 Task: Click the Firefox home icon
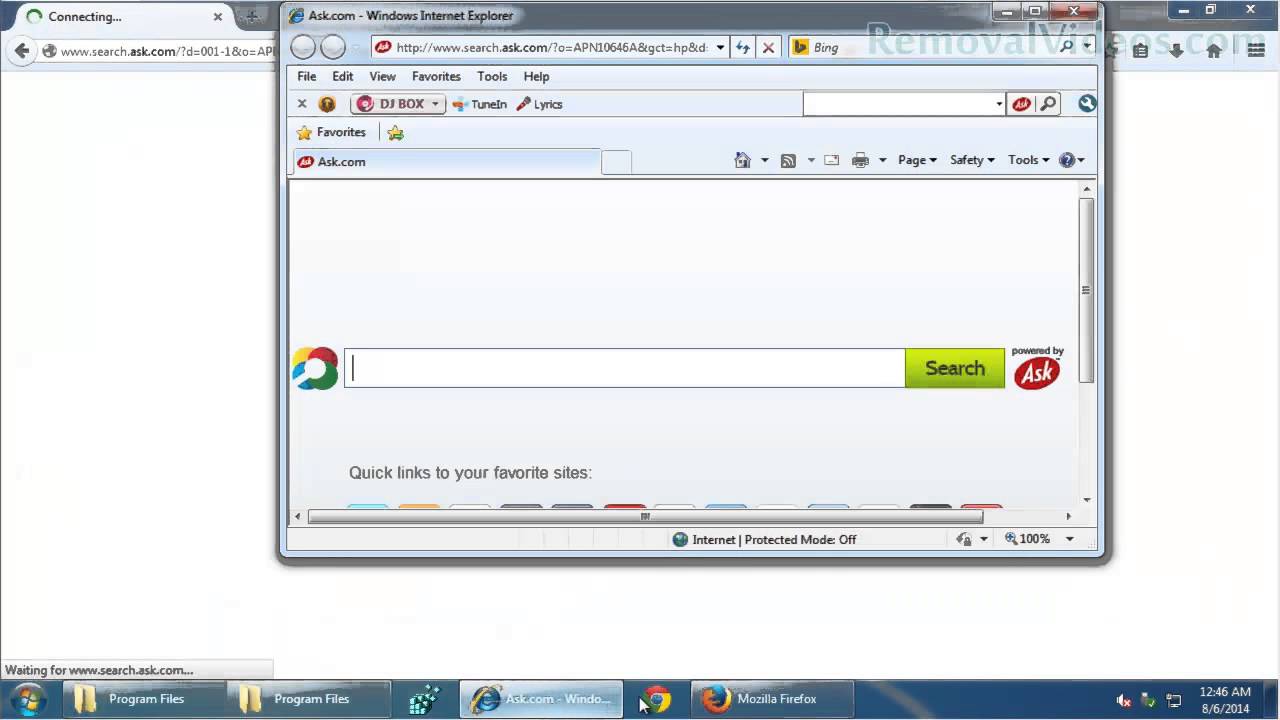click(x=1214, y=50)
